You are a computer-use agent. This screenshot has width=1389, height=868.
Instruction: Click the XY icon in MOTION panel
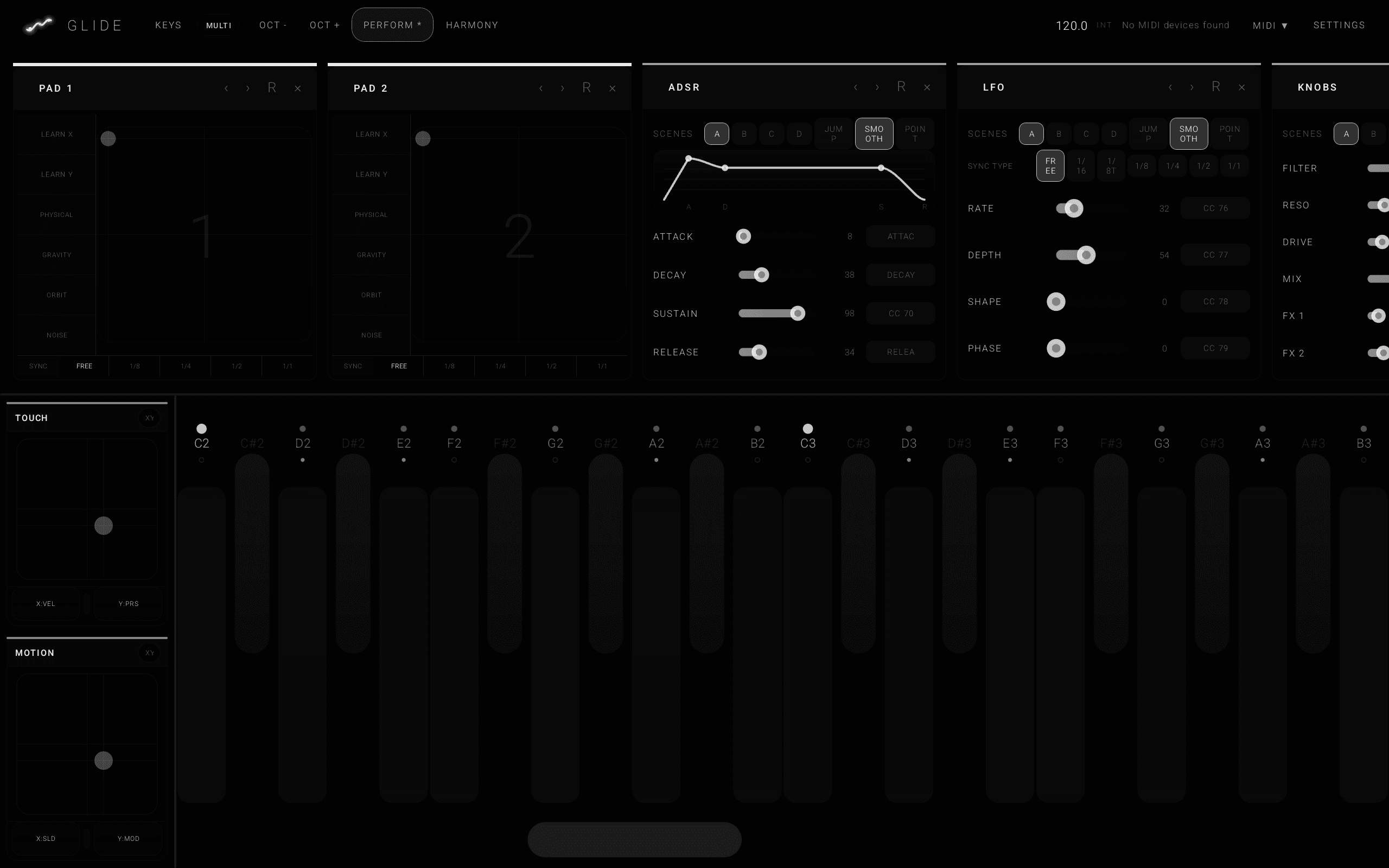(x=149, y=653)
